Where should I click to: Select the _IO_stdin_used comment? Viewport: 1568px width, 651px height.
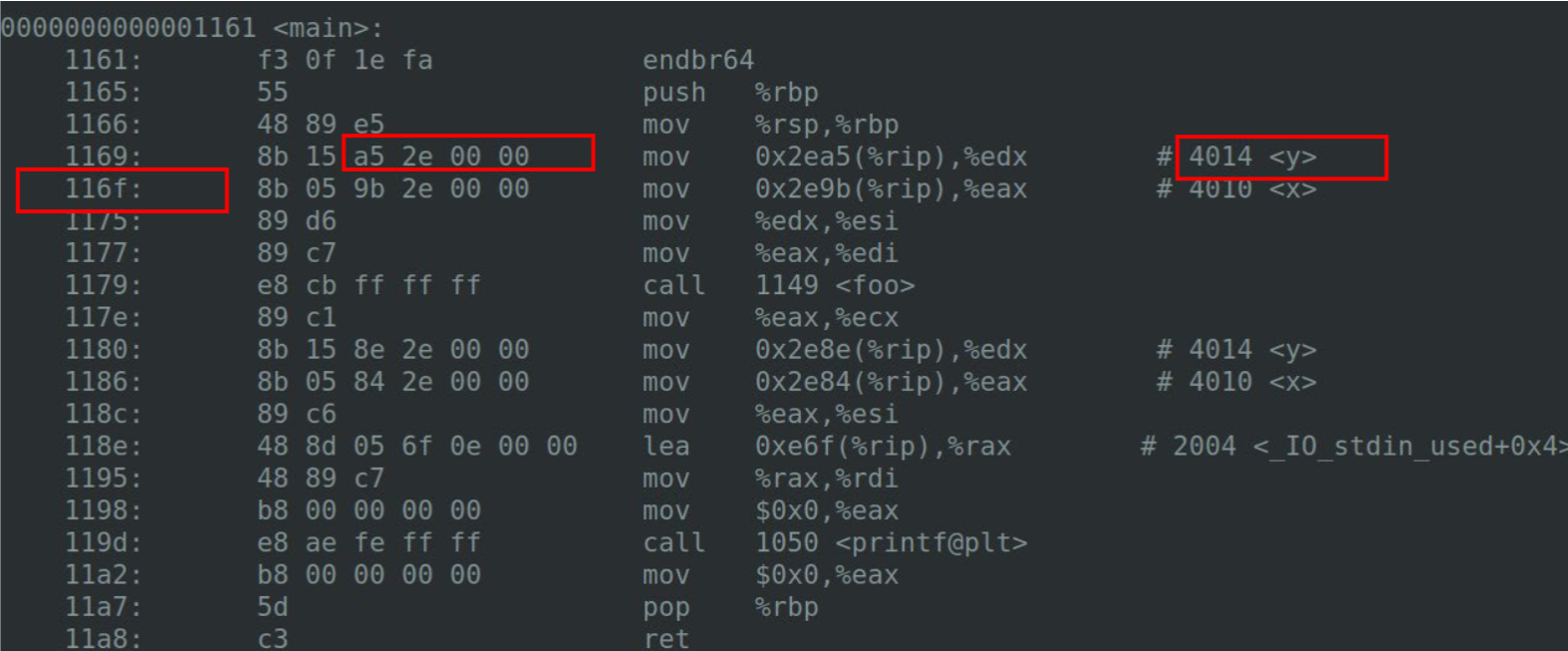(1354, 446)
